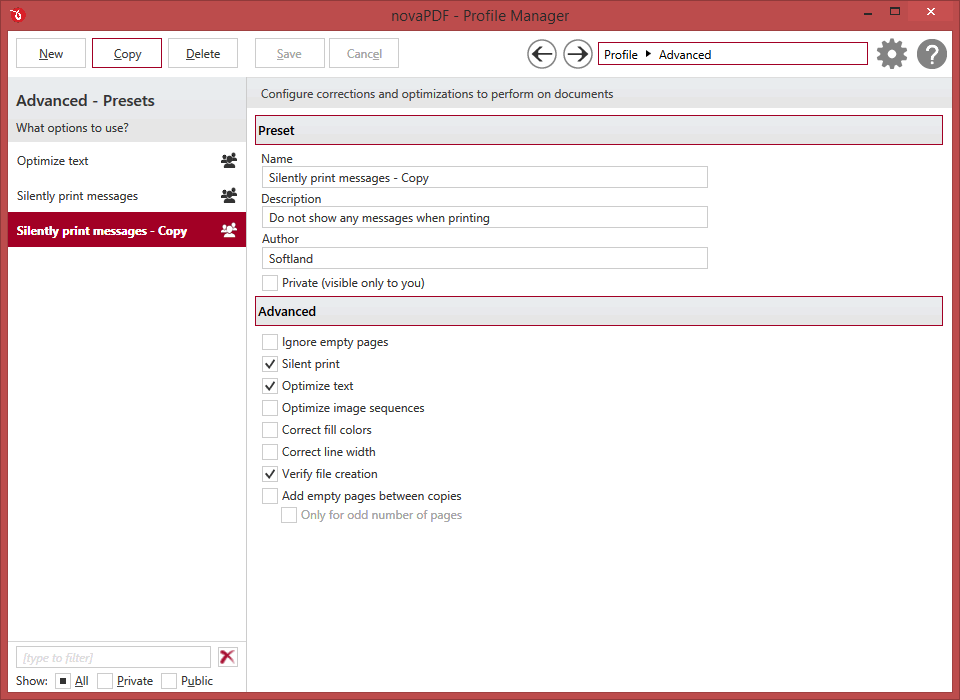The image size is (960, 700).
Task: Click the back arrow navigation icon
Action: [542, 55]
